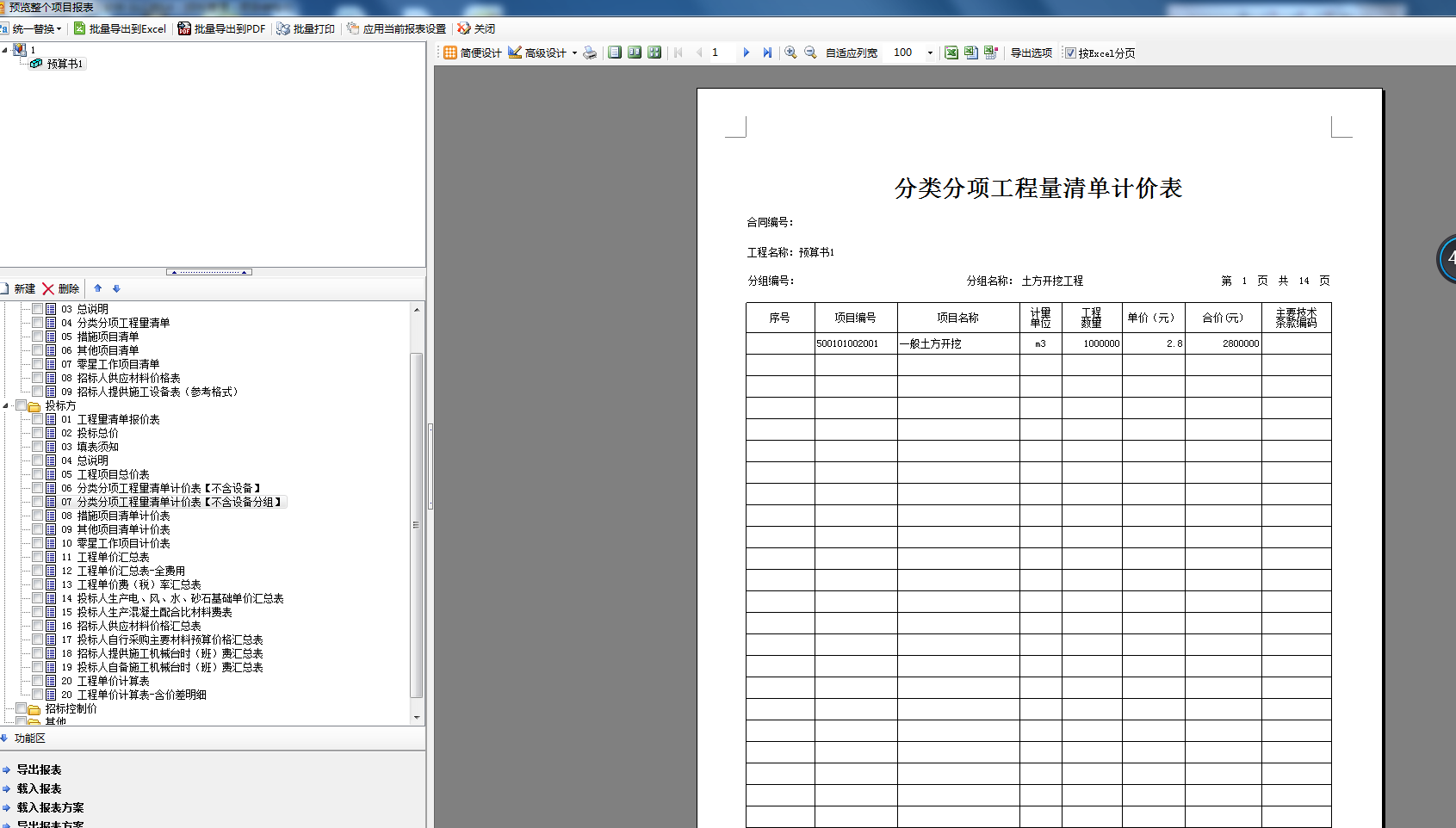Click the third Excel export icon
Screen dimensions: 1456x828
click(x=991, y=53)
